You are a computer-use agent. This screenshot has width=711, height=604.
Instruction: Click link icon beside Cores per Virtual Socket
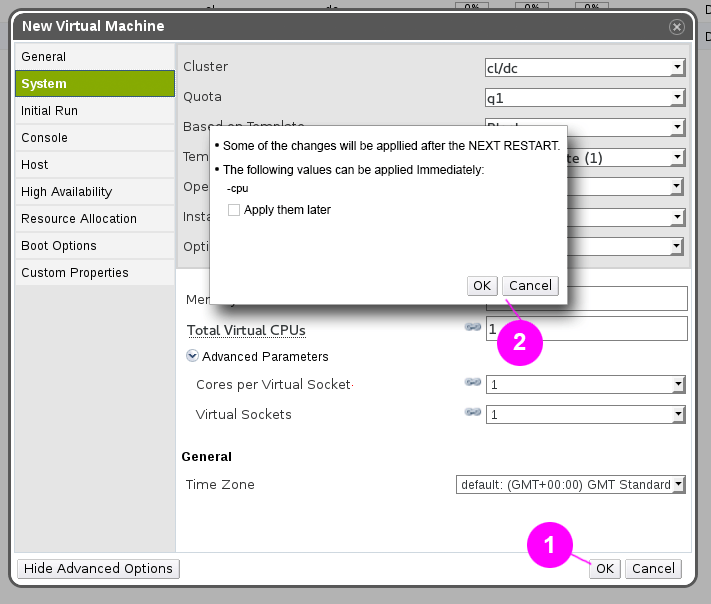[473, 382]
